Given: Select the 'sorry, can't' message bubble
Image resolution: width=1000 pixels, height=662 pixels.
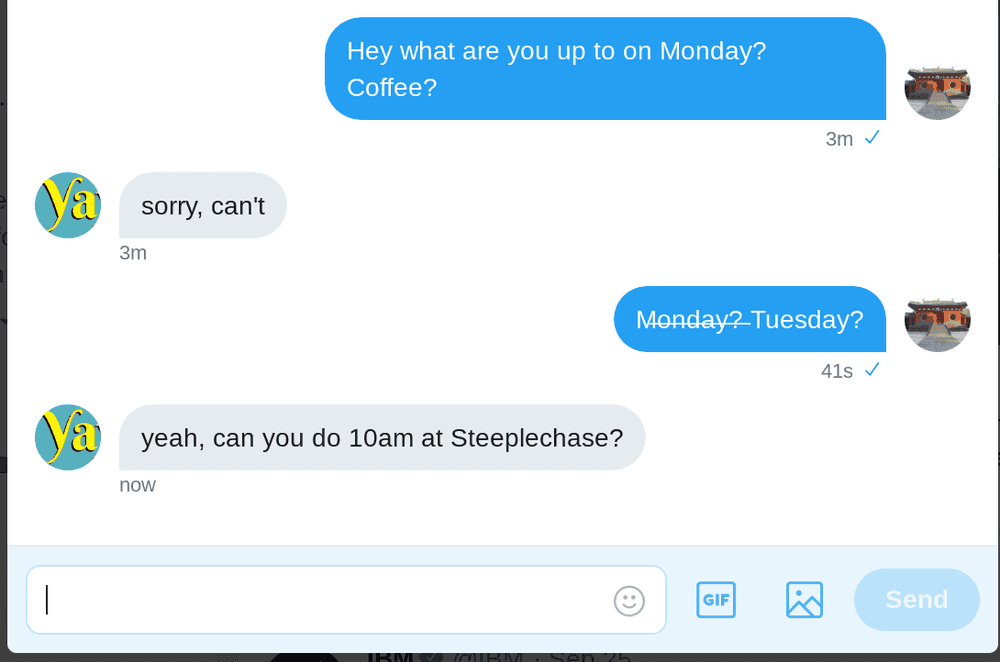Looking at the screenshot, I should tap(202, 205).
